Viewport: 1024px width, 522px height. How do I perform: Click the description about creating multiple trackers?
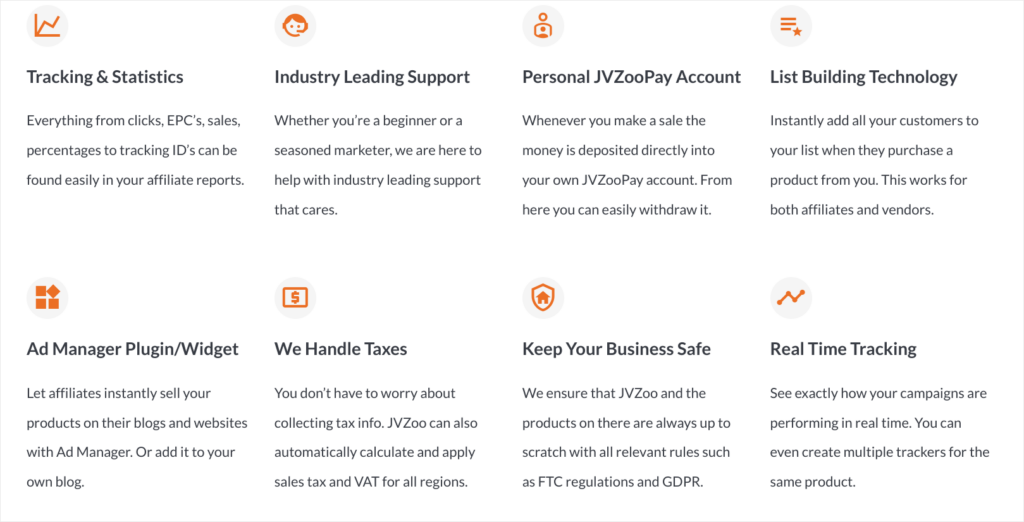pyautogui.click(x=880, y=438)
